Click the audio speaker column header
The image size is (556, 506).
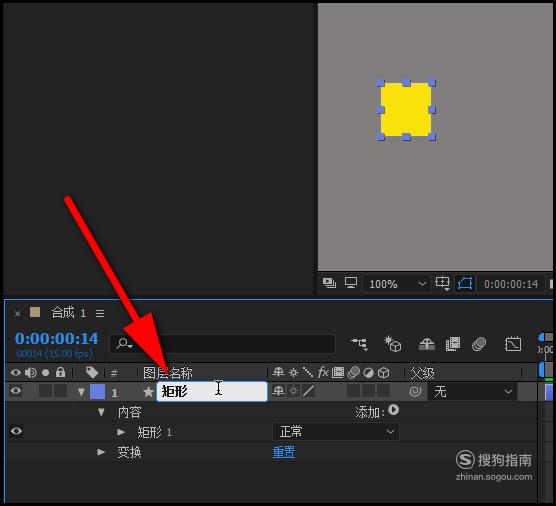pos(31,373)
